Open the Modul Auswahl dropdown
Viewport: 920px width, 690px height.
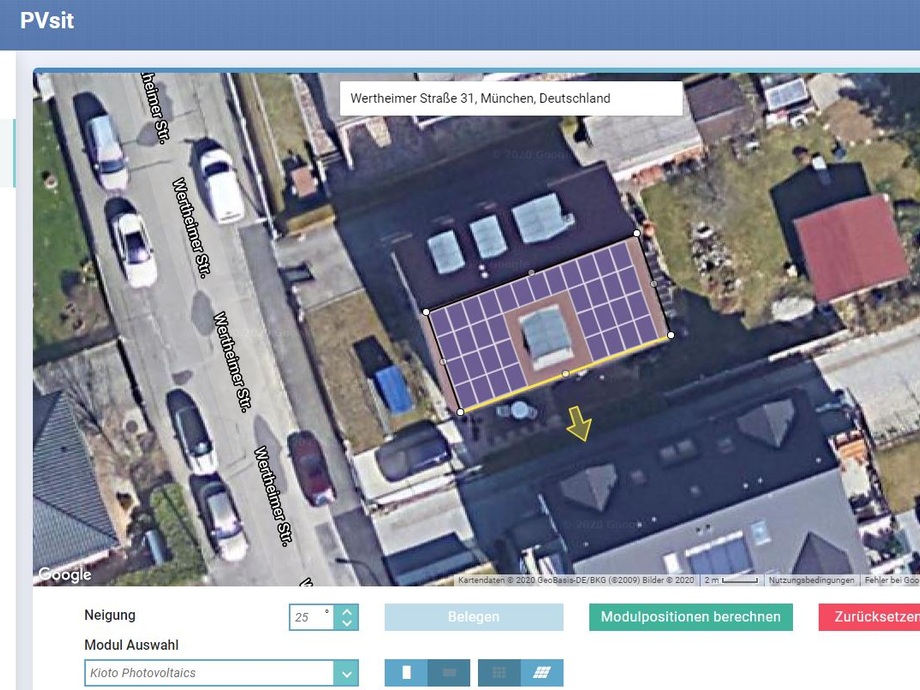[347, 673]
